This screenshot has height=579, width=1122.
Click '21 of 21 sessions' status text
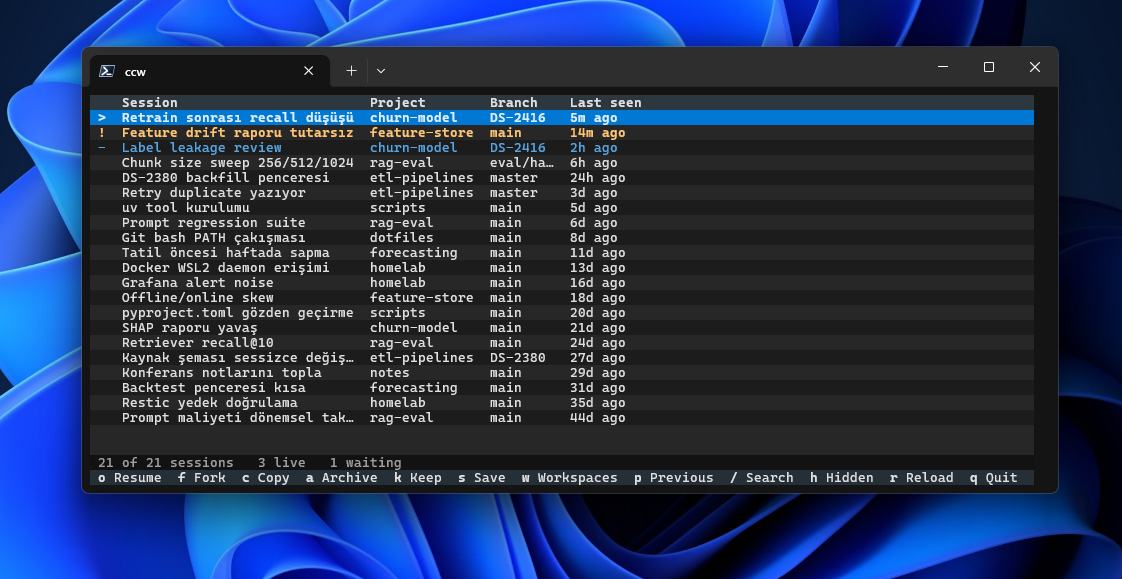pyautogui.click(x=165, y=462)
